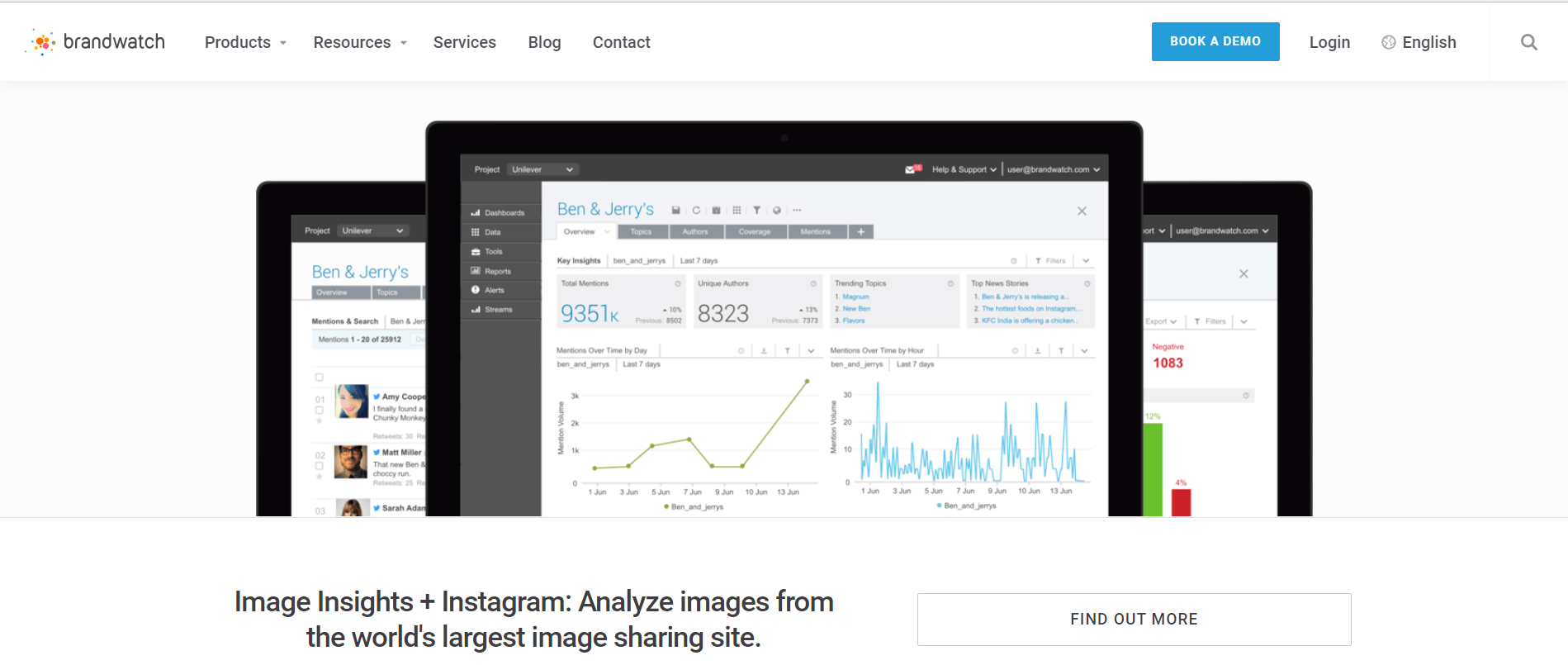Click the red 4% sentiment bar
Viewport: 1568px width, 665px height.
tap(1182, 502)
